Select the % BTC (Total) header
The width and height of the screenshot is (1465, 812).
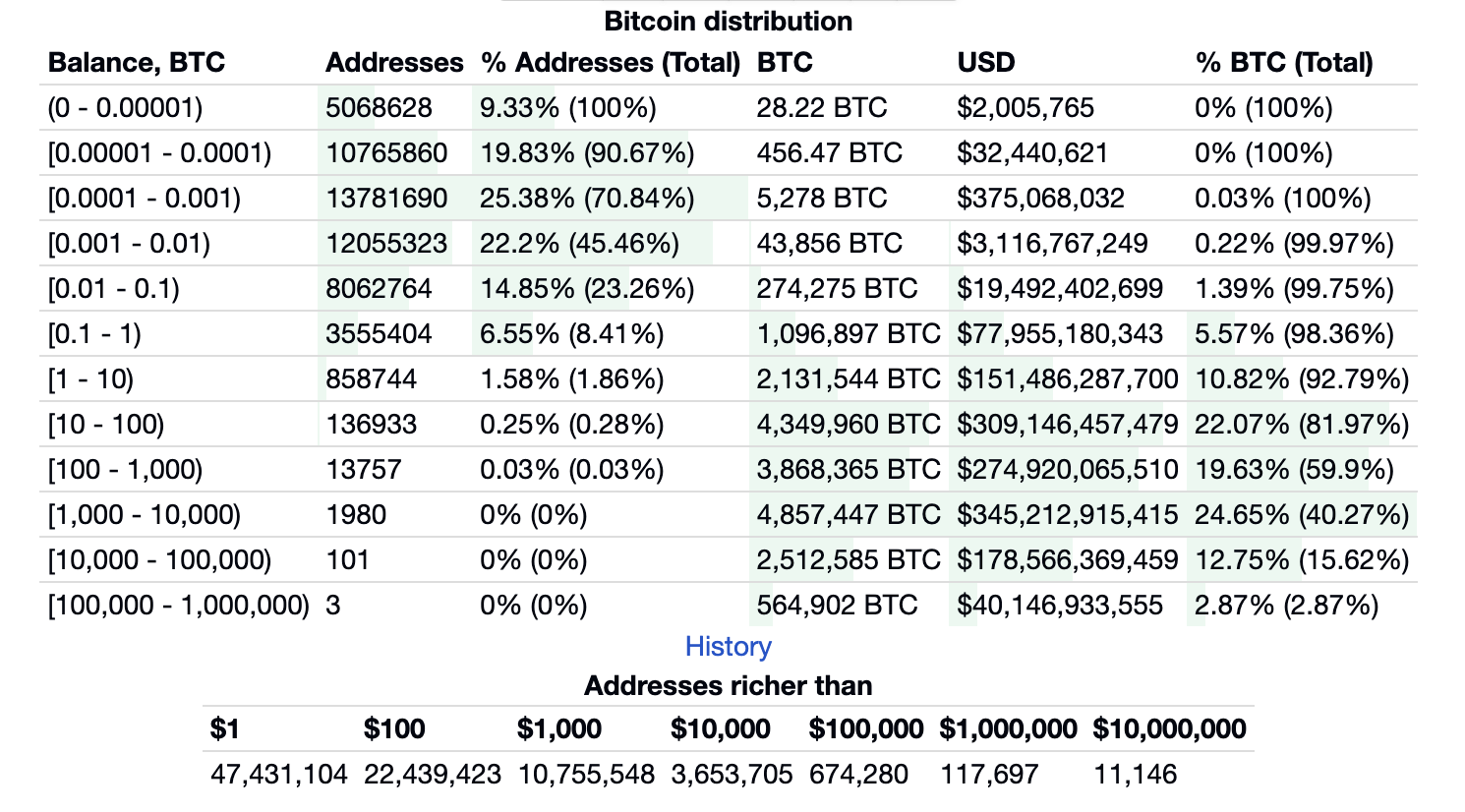coord(1283,63)
